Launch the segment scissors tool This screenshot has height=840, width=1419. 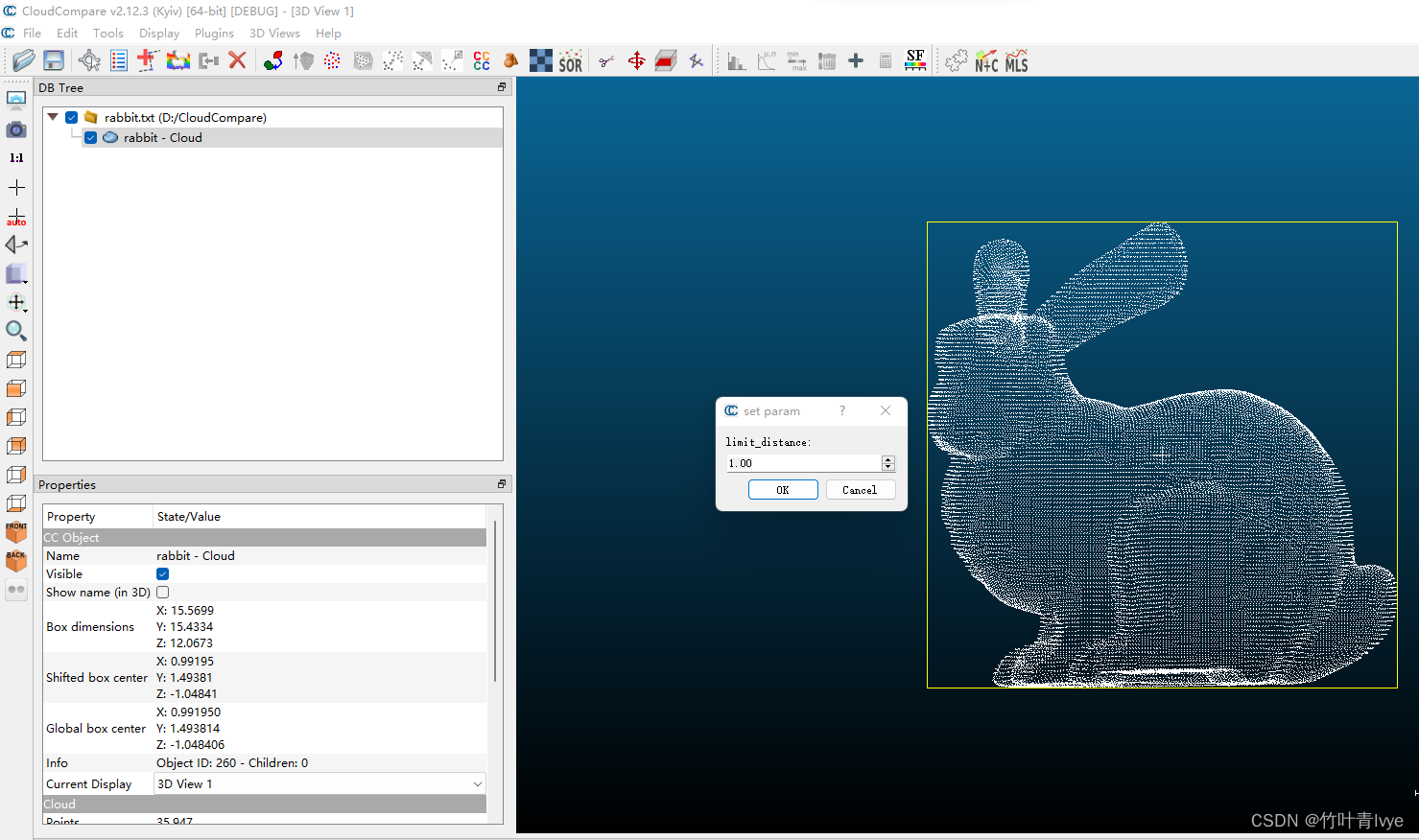606,61
